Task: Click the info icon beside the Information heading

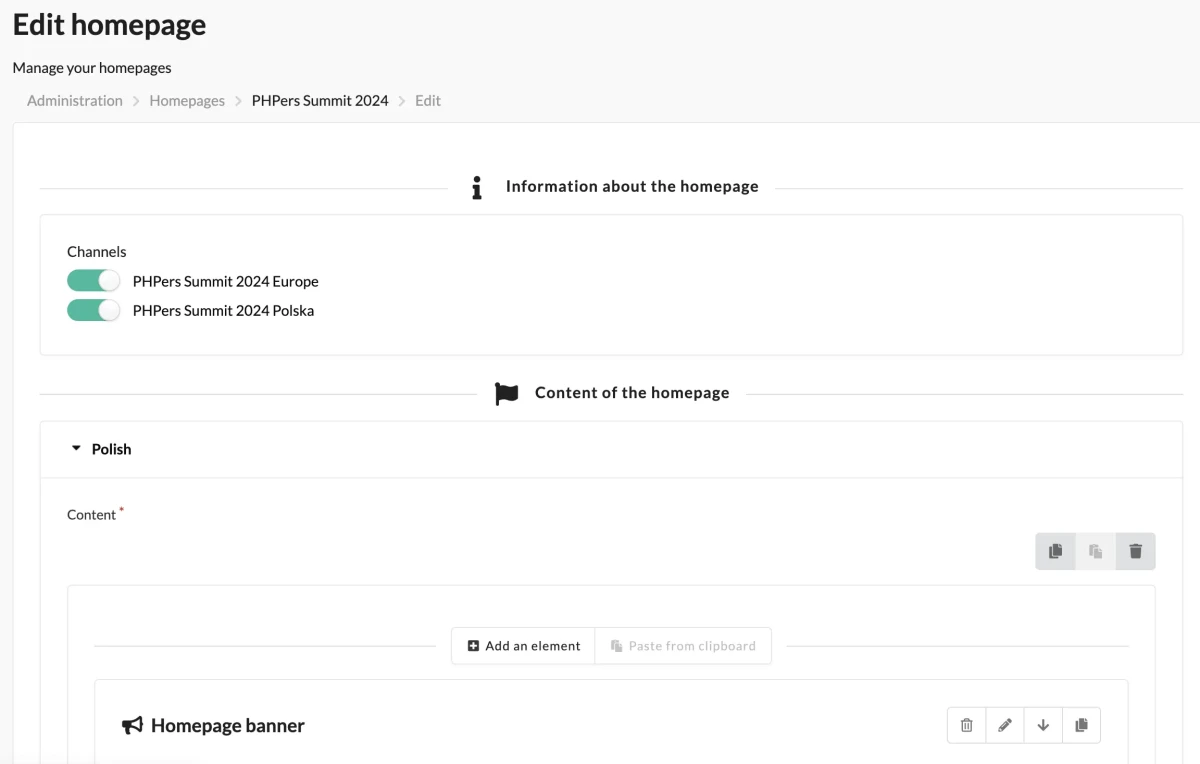Action: pos(477,187)
